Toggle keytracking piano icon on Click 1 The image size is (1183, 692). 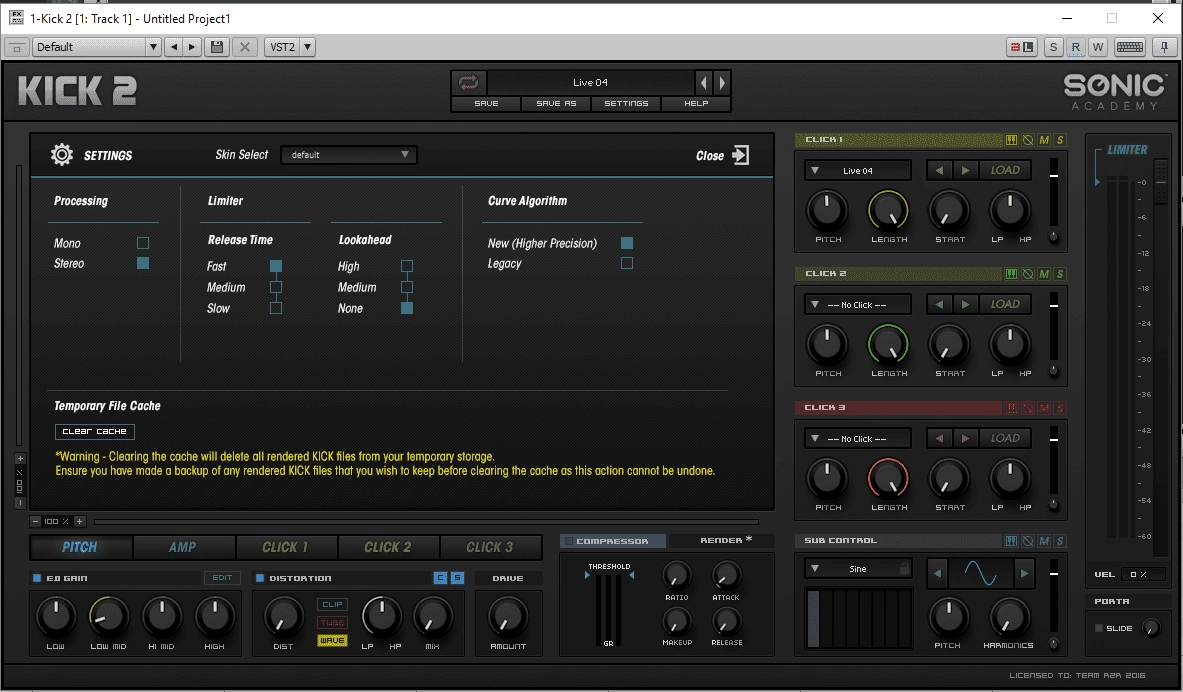point(1012,140)
